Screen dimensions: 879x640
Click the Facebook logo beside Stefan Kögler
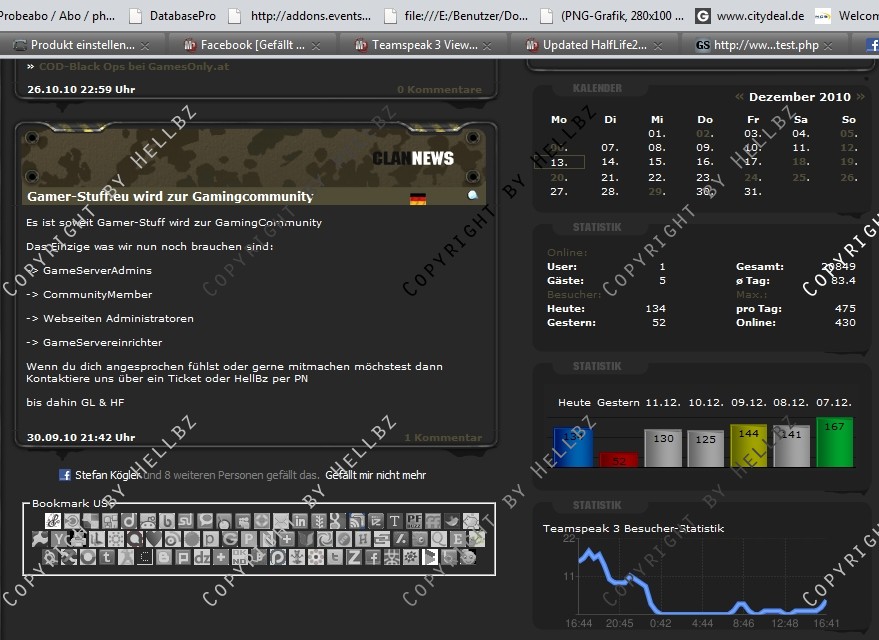(65, 475)
